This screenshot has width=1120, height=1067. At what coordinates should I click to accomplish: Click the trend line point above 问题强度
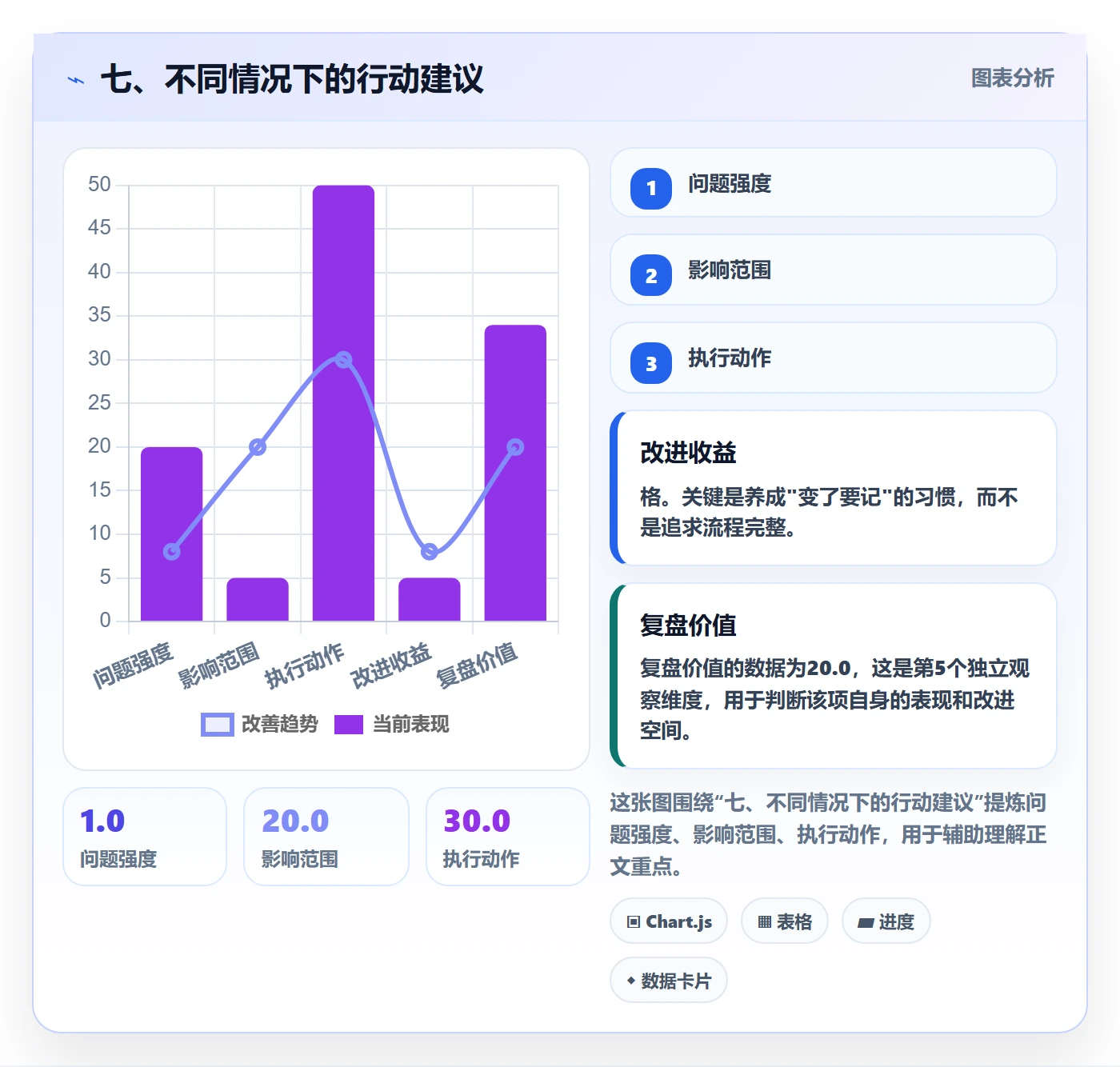tap(172, 551)
